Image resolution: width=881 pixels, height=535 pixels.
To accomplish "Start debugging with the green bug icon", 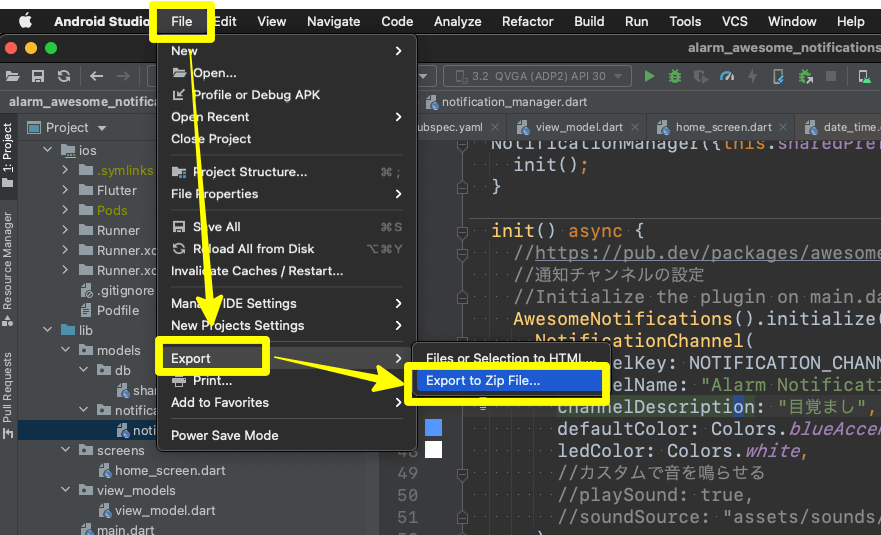I will coord(675,76).
